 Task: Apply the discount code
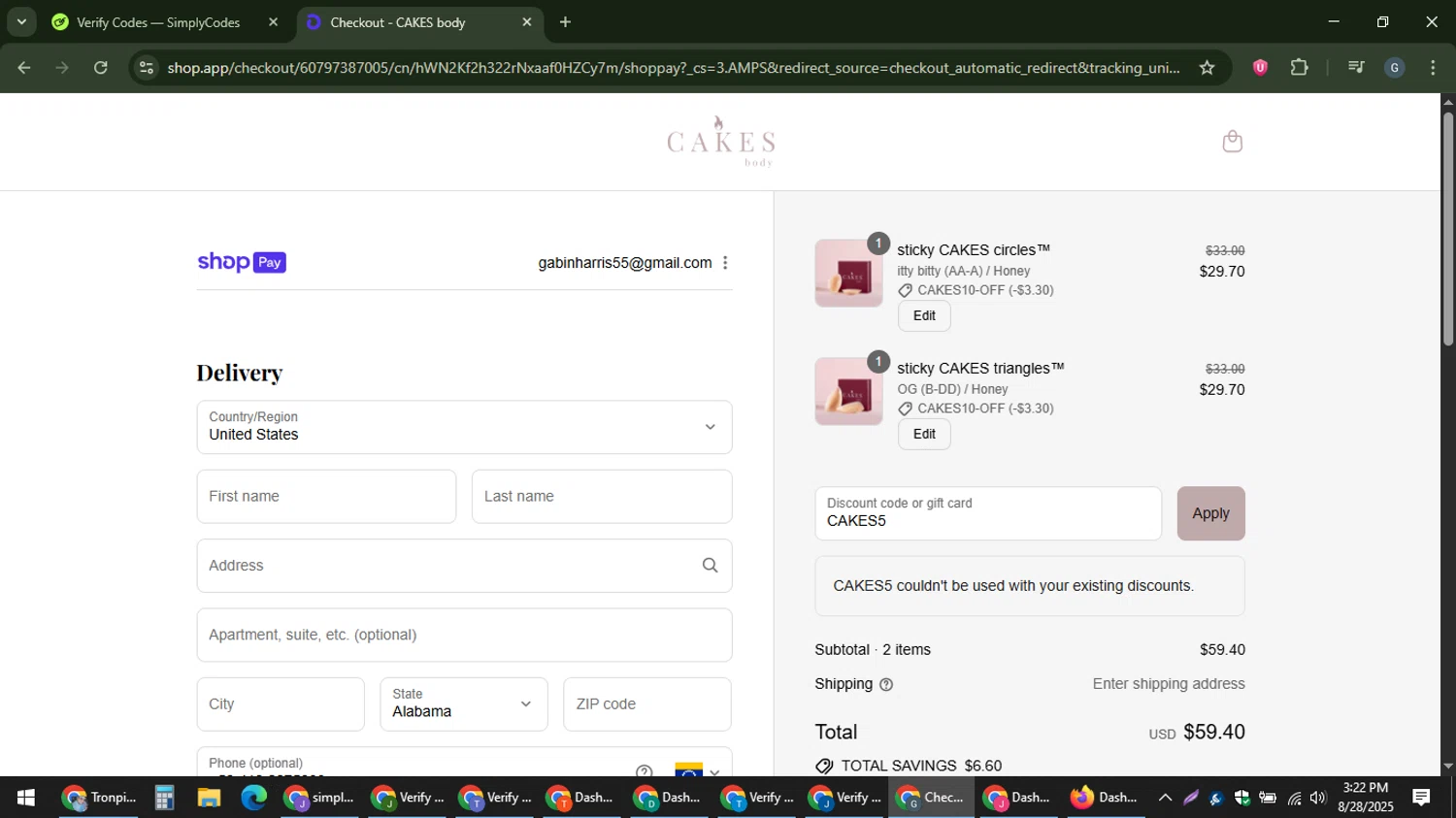point(1210,513)
